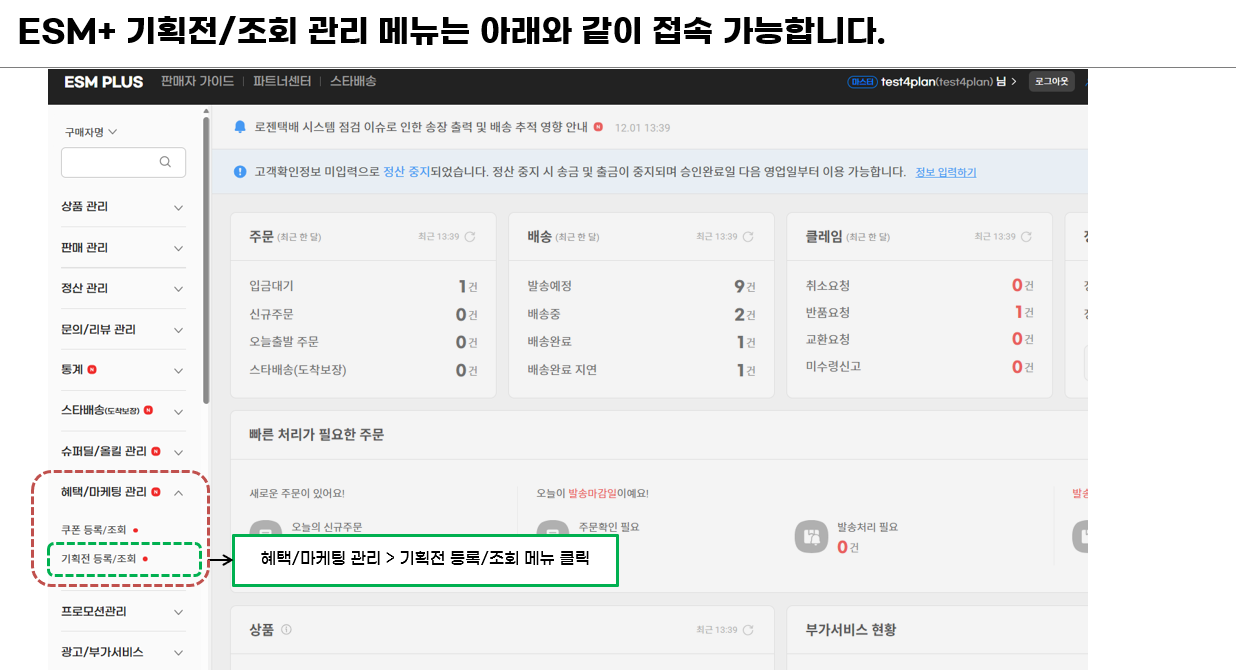Click the 입금대기 count row
The height and width of the screenshot is (671, 1236).
(363, 286)
